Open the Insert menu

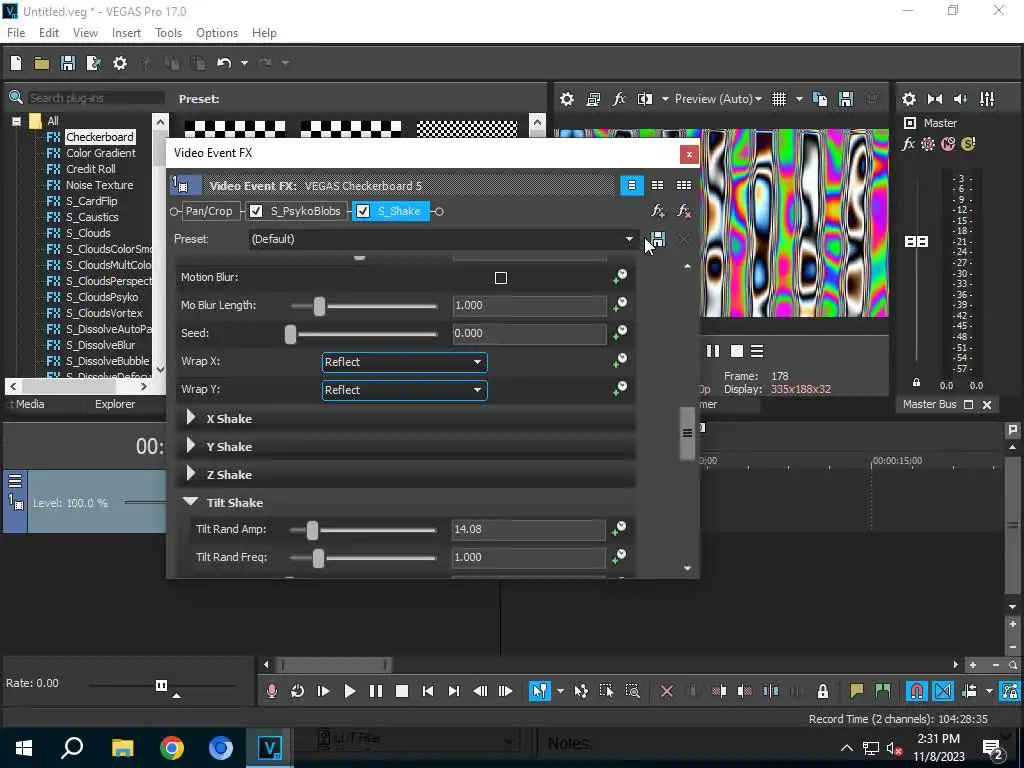[x=126, y=33]
